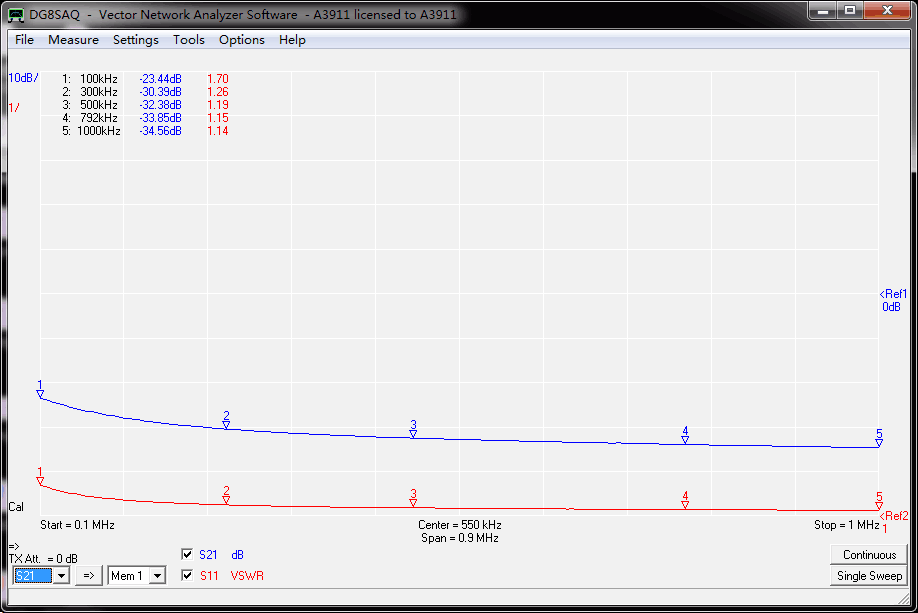Select blue marker 3 on S21 trace
This screenshot has width=918, height=613.
pyautogui.click(x=413, y=429)
